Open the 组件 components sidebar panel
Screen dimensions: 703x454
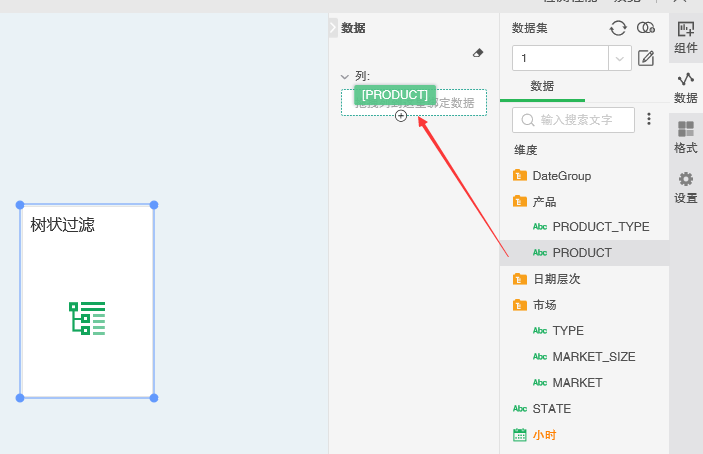(686, 37)
